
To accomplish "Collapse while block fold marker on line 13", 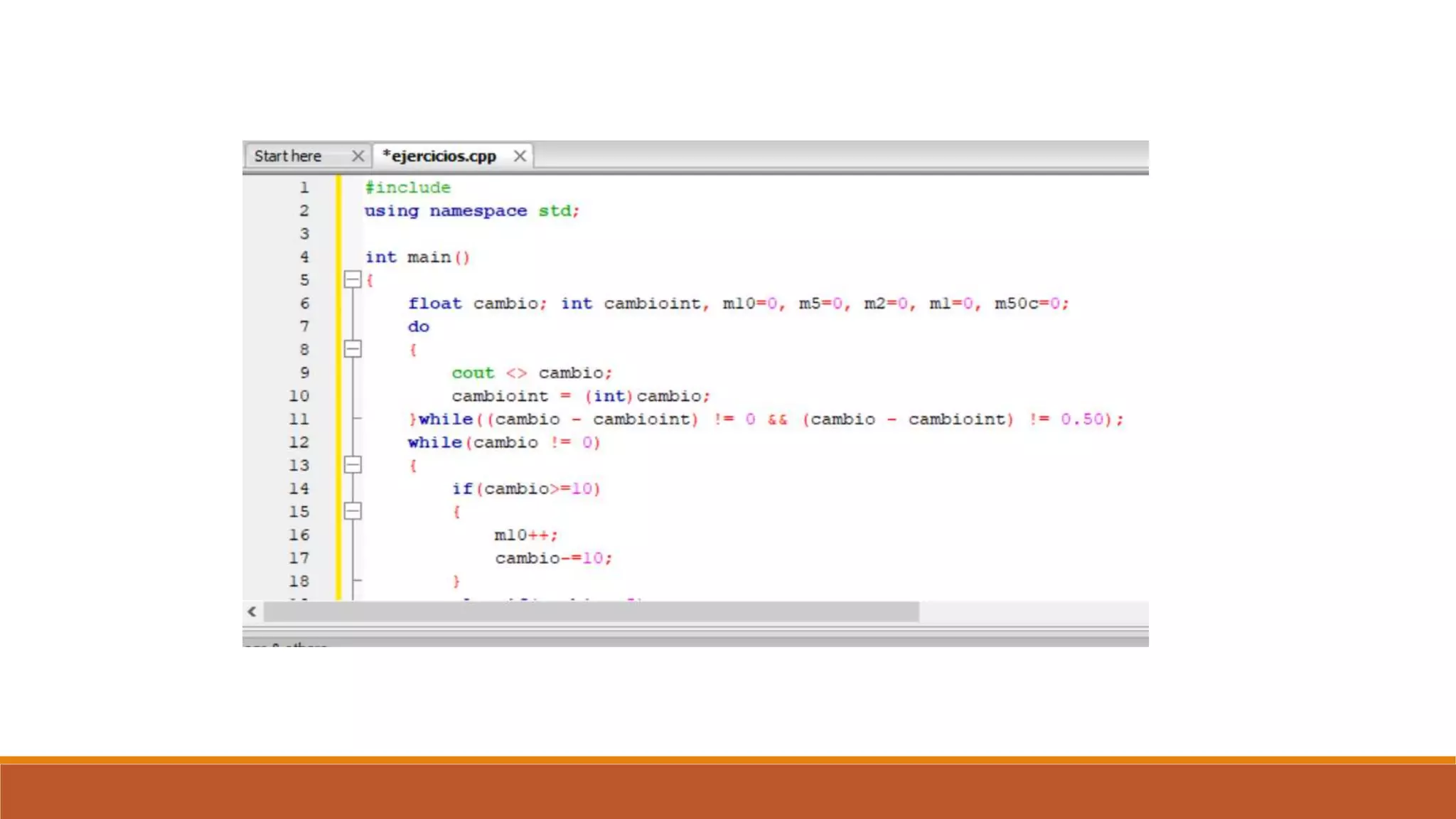I will [353, 465].
